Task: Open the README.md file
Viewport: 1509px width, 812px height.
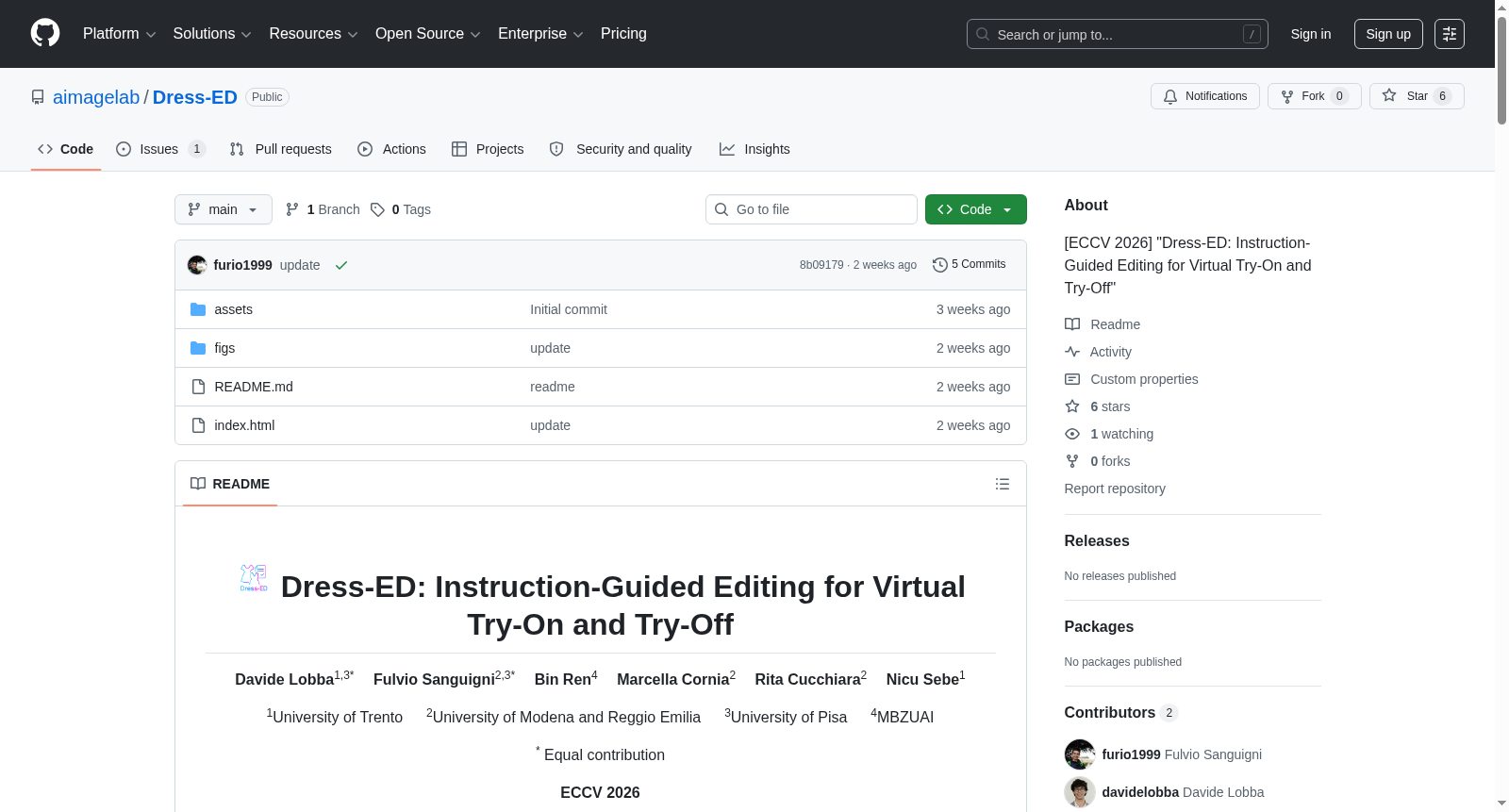Action: 254,387
